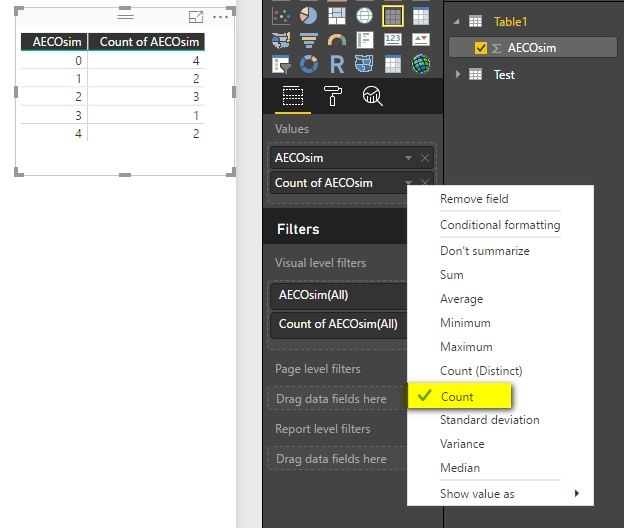Click count cell 4 in AECOsim 0 row
The image size is (624, 528).
(x=146, y=60)
